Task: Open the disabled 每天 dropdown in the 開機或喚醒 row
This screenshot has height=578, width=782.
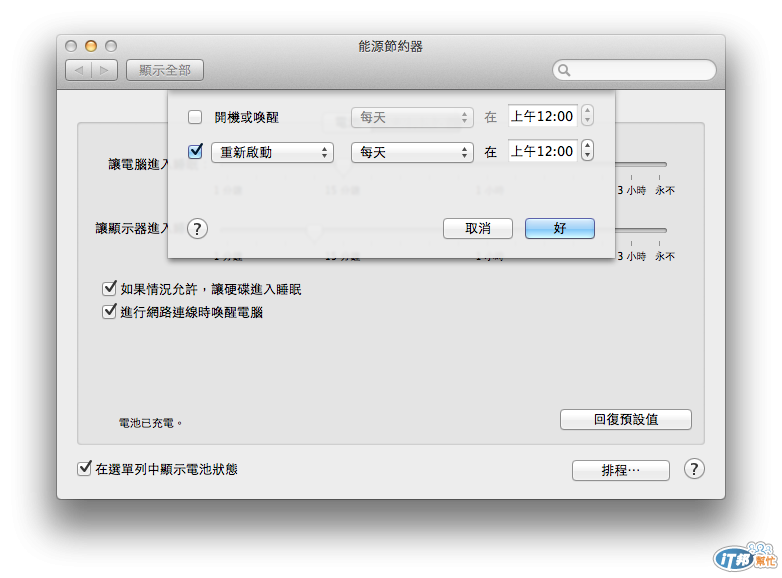Action: pos(412,118)
